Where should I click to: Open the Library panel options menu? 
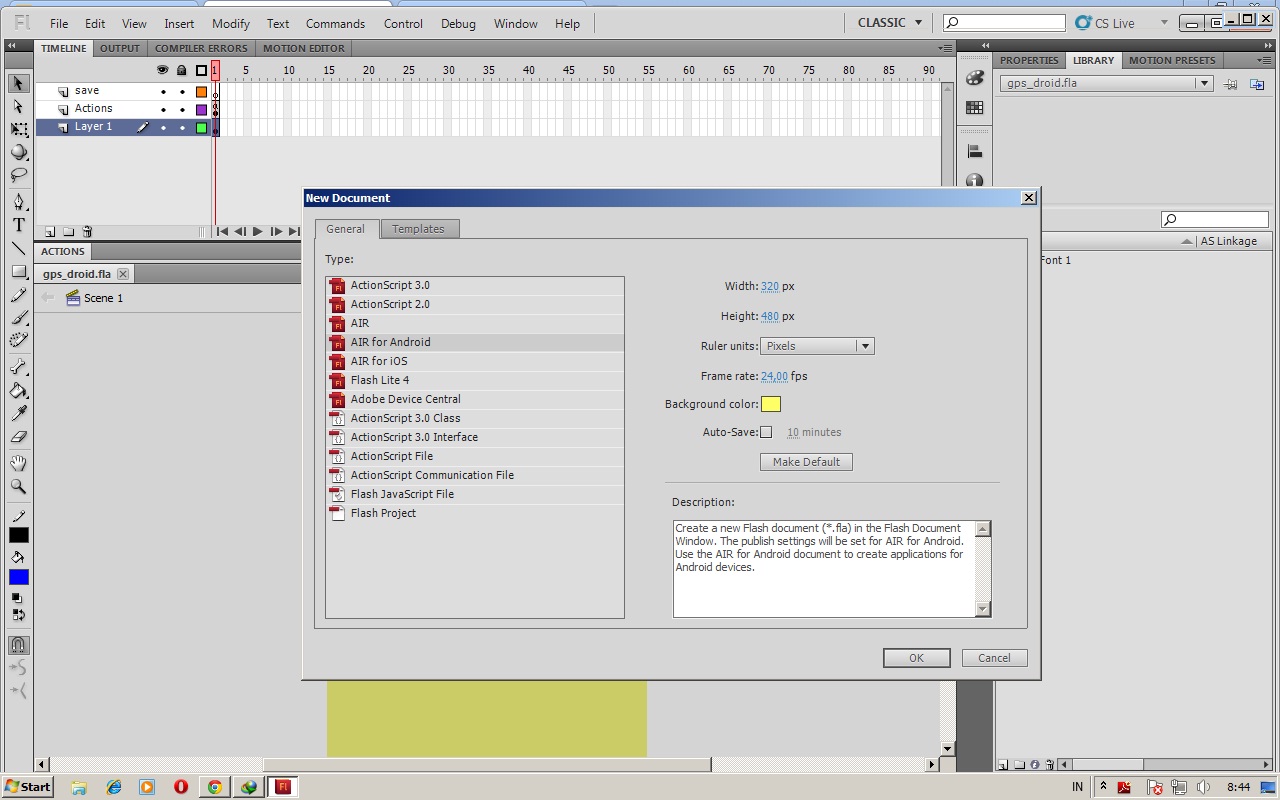point(1262,60)
